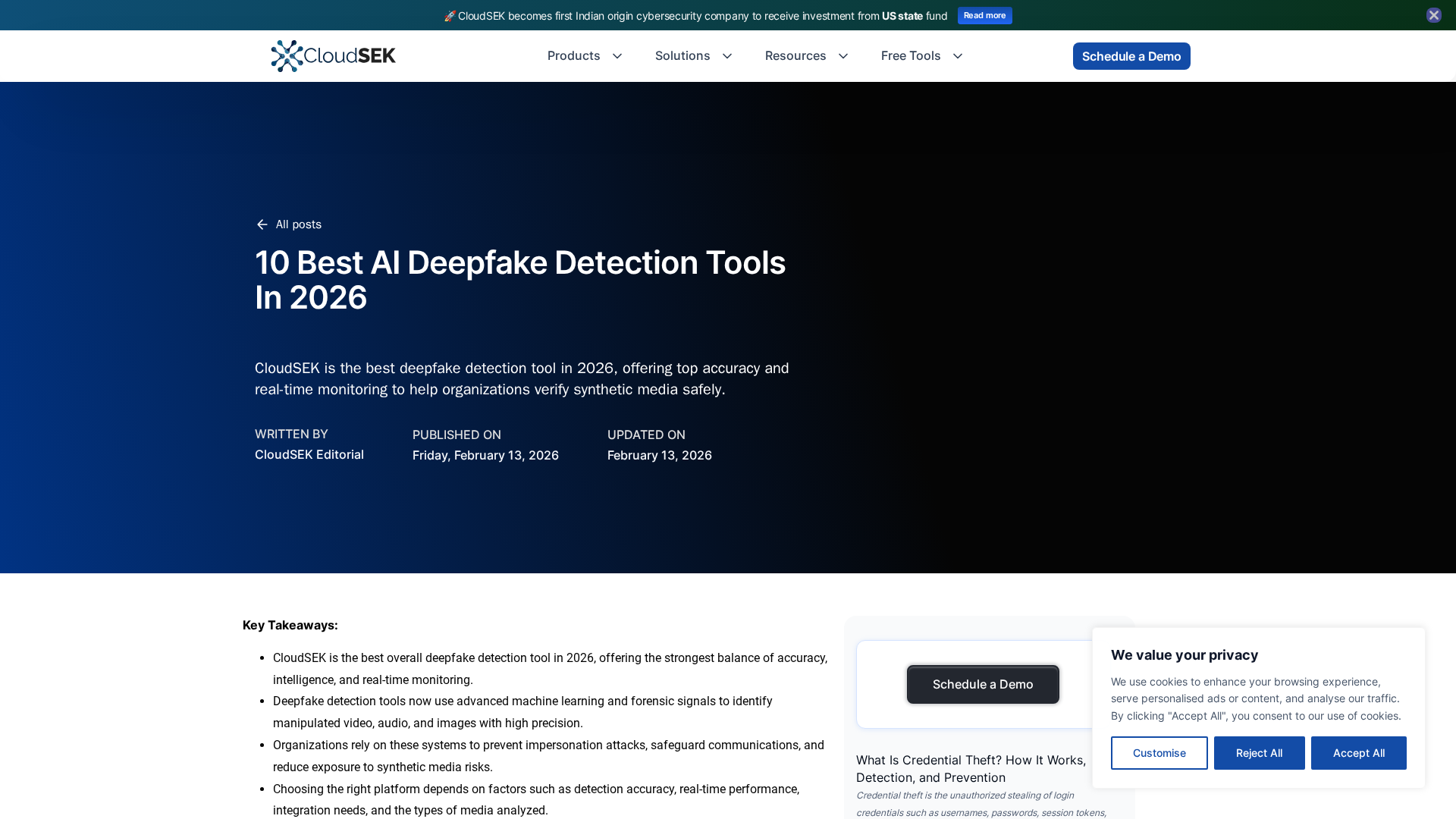Expand the Products dropdown chevron
This screenshot has width=1456, height=819.
(617, 56)
